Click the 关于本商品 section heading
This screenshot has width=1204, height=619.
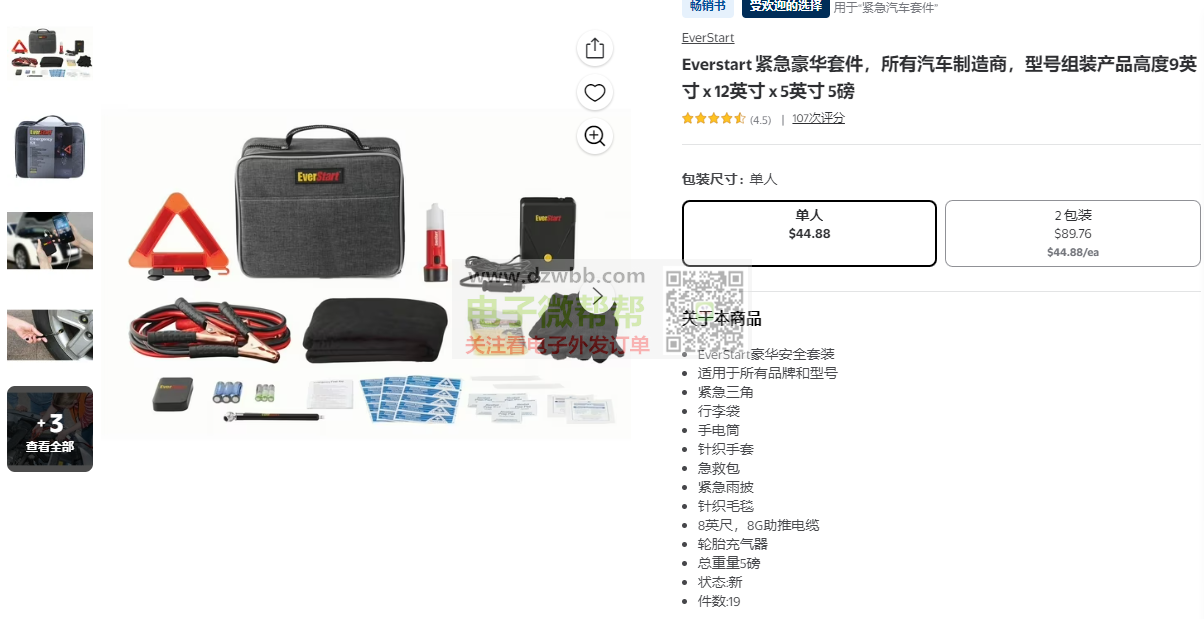[x=721, y=318]
